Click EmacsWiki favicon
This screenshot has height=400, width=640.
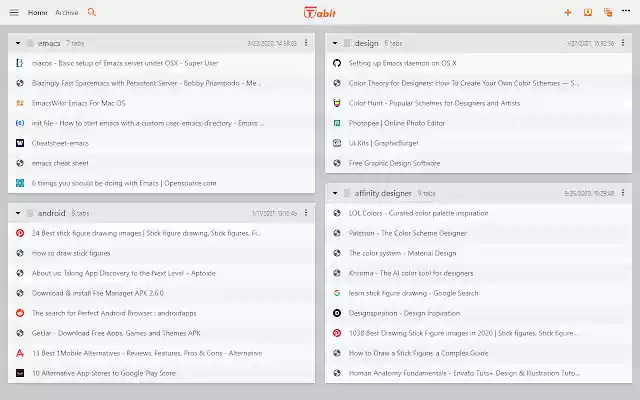[x=20, y=103]
